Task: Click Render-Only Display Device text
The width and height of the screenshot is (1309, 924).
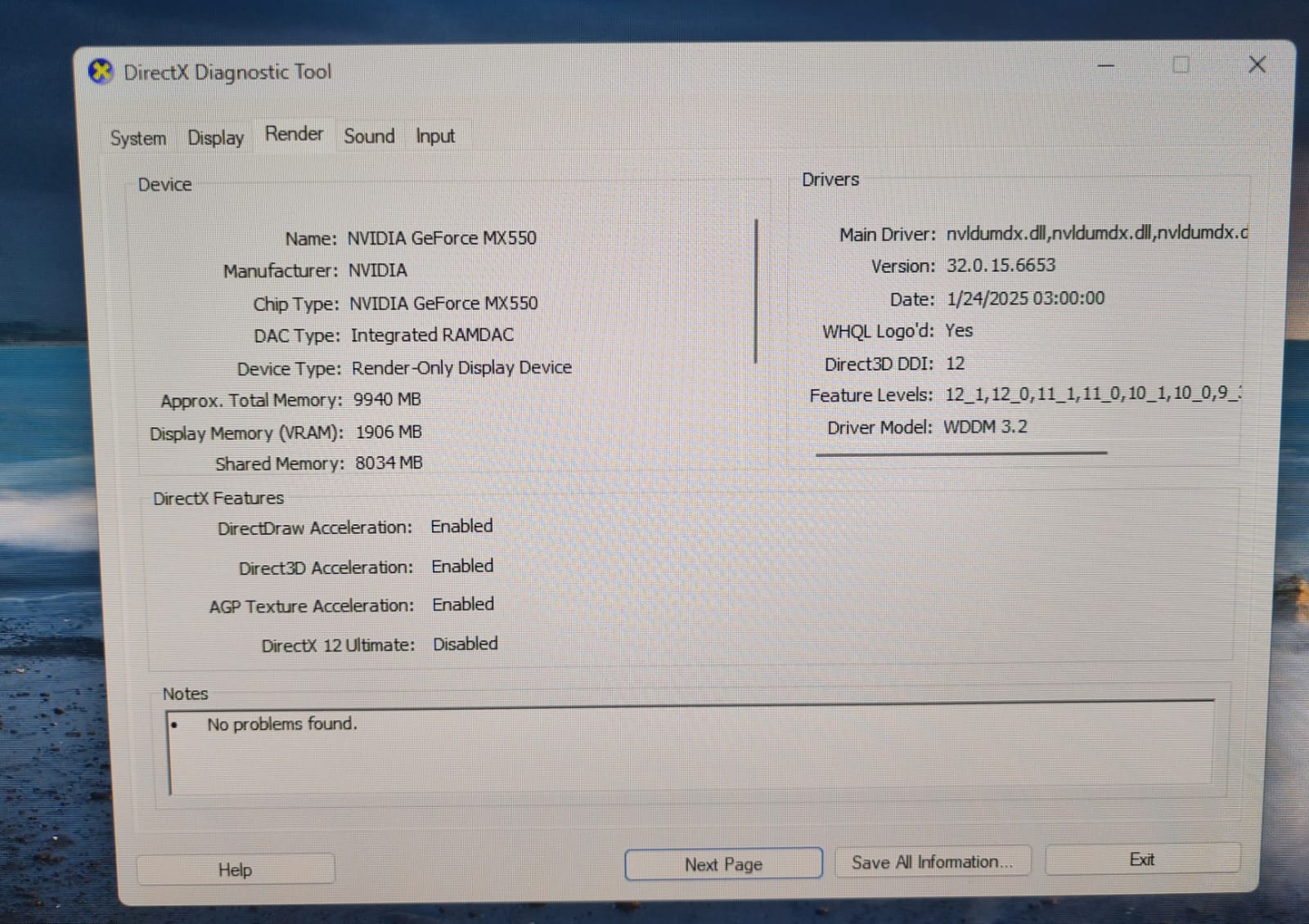Action: point(461,368)
